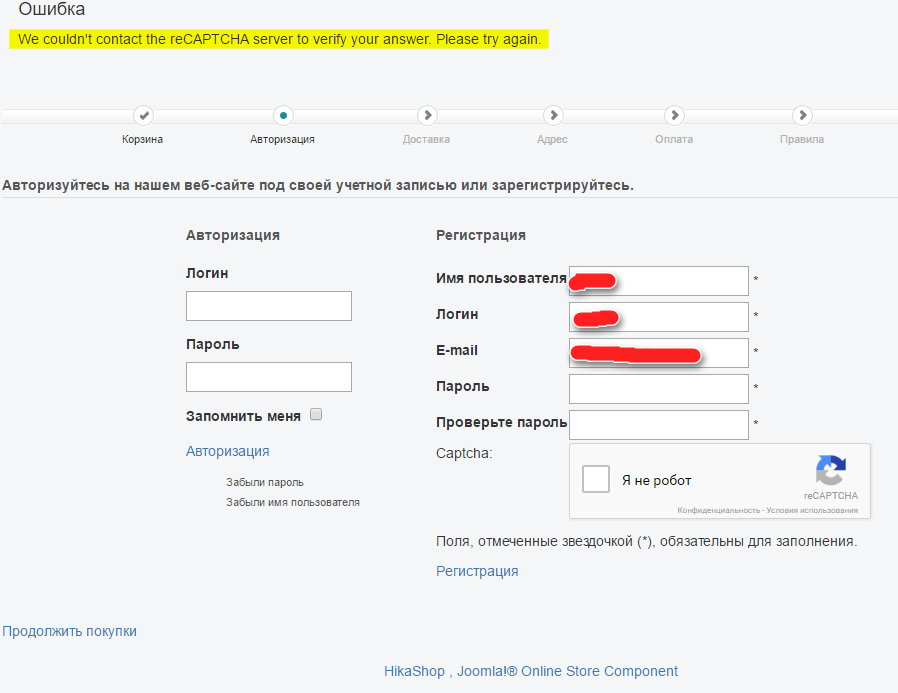898x693 pixels.
Task: Click the registration Пароль input field
Action: point(658,389)
